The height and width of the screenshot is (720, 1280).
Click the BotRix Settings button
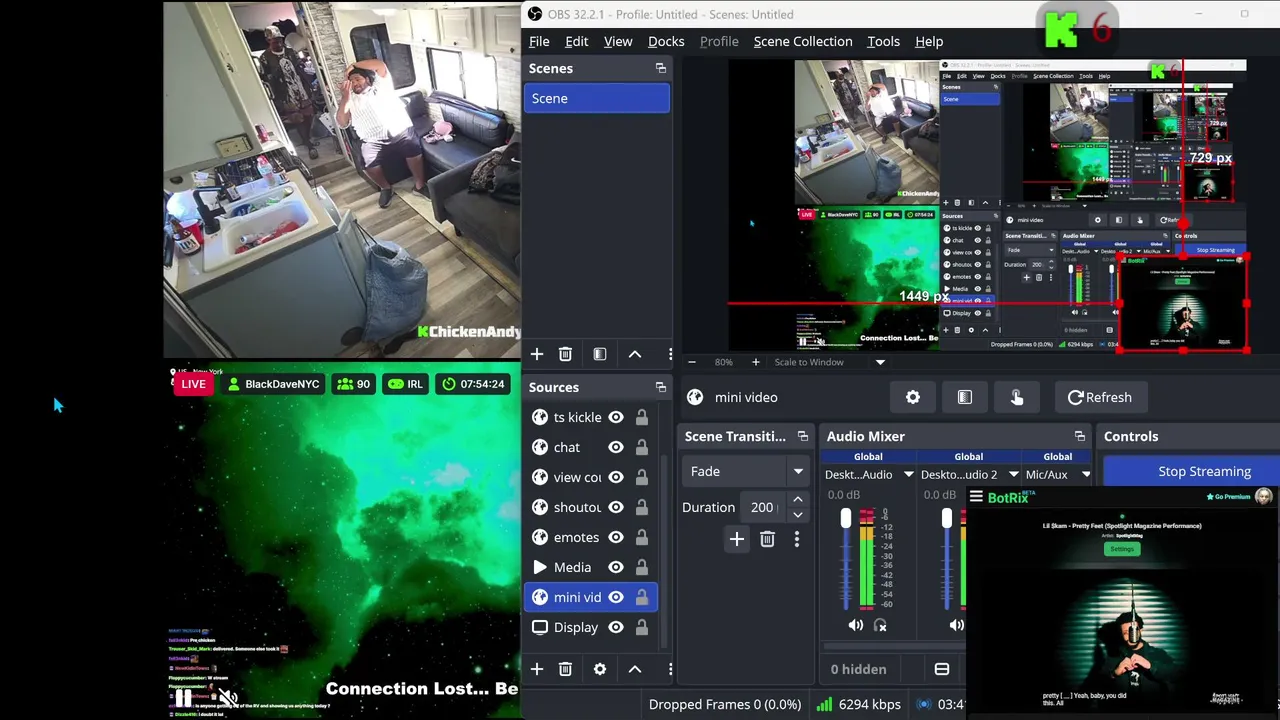coord(1122,548)
